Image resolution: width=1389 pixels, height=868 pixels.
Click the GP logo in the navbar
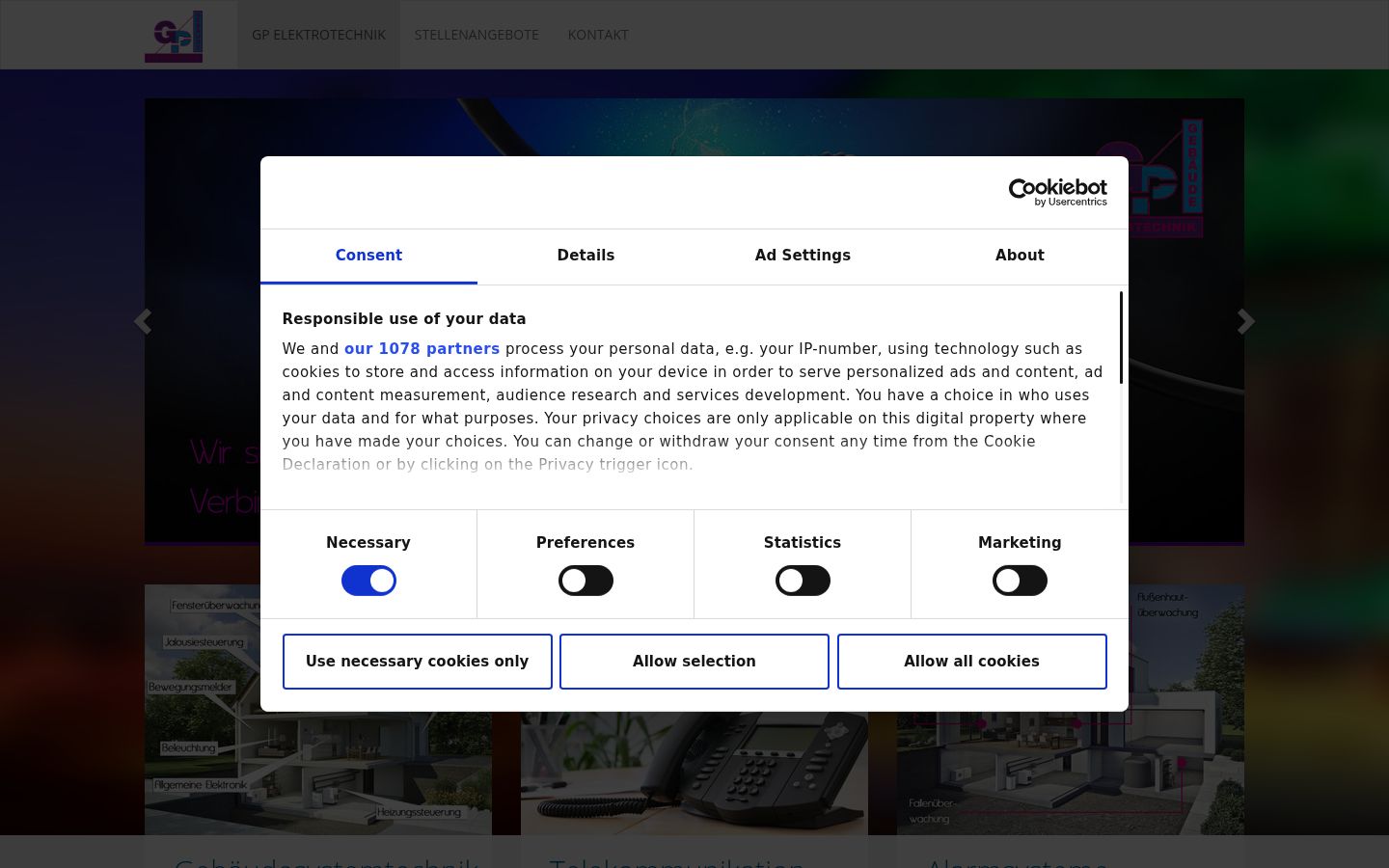point(174,36)
